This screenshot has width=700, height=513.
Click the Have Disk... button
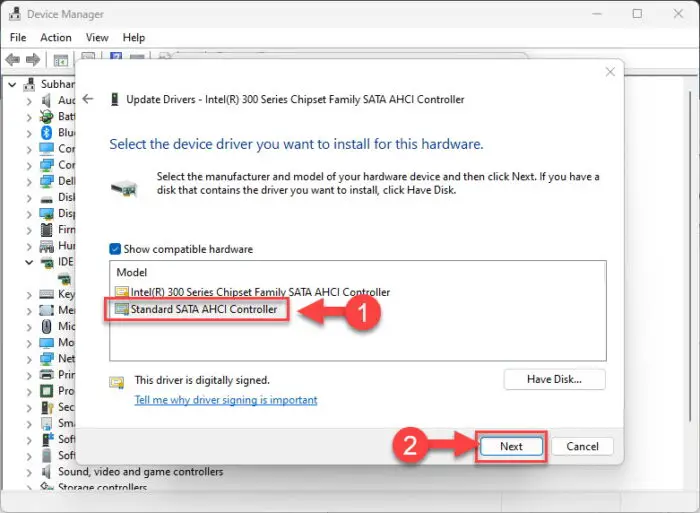[x=554, y=379]
